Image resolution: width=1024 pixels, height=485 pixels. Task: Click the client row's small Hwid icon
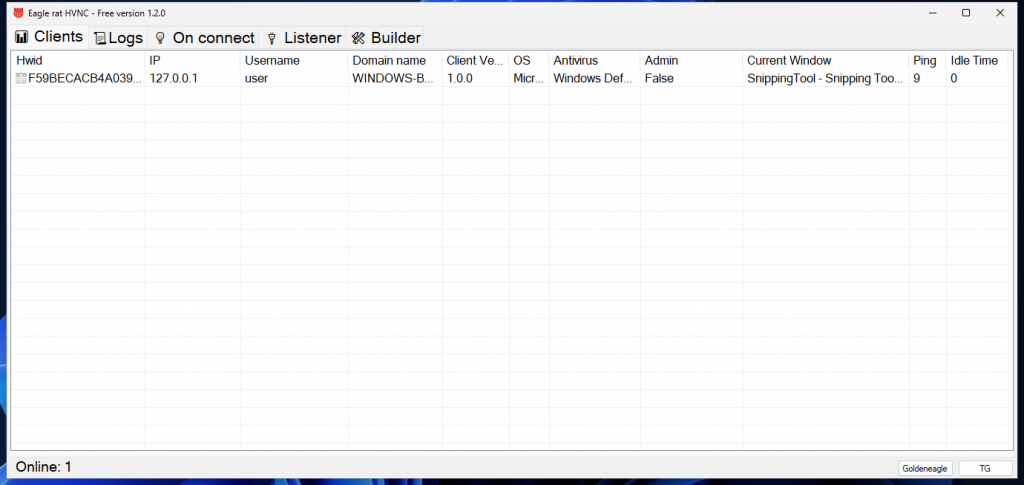tap(22, 78)
